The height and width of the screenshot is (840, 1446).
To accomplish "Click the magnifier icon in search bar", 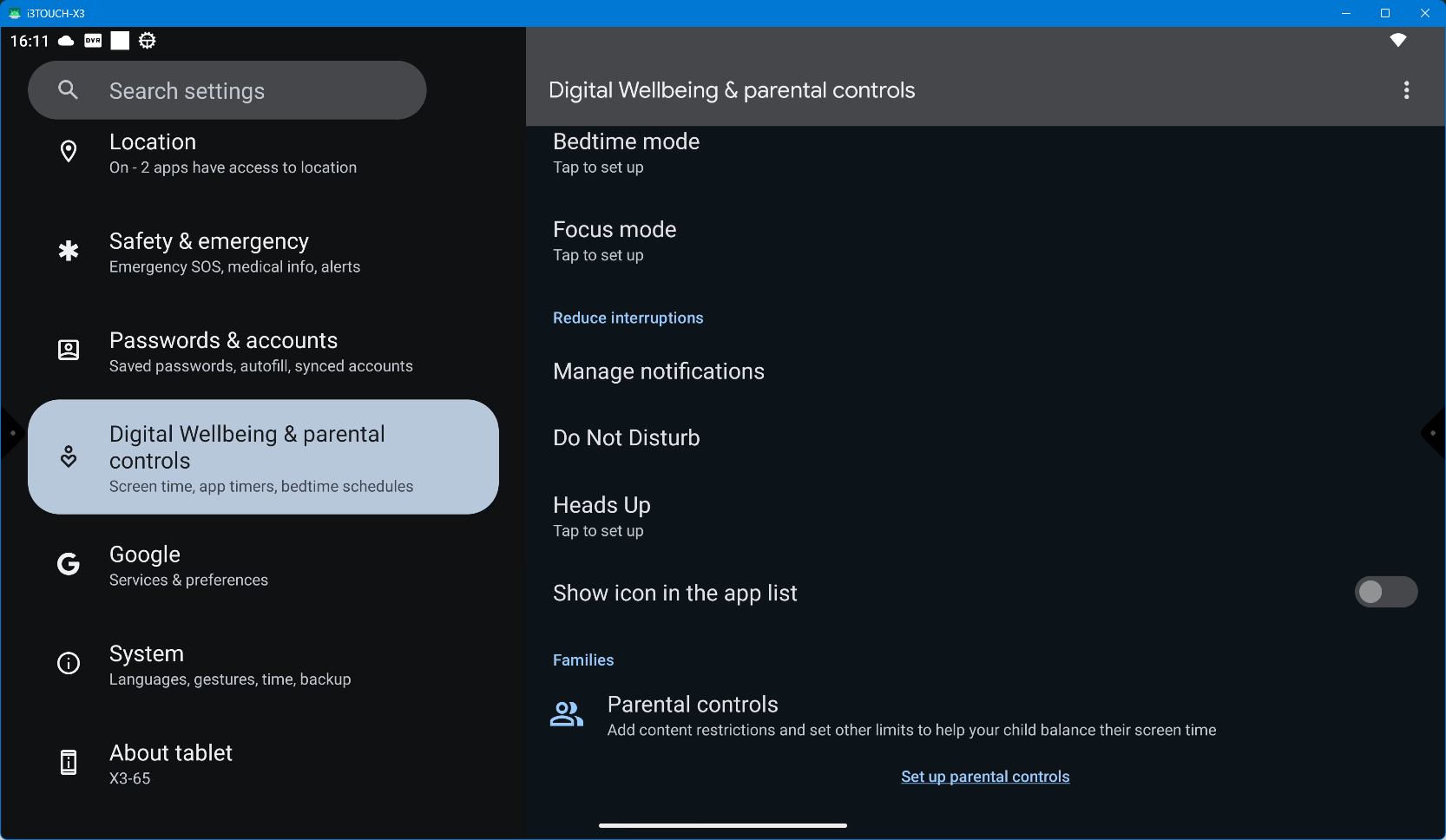I will click(x=69, y=90).
